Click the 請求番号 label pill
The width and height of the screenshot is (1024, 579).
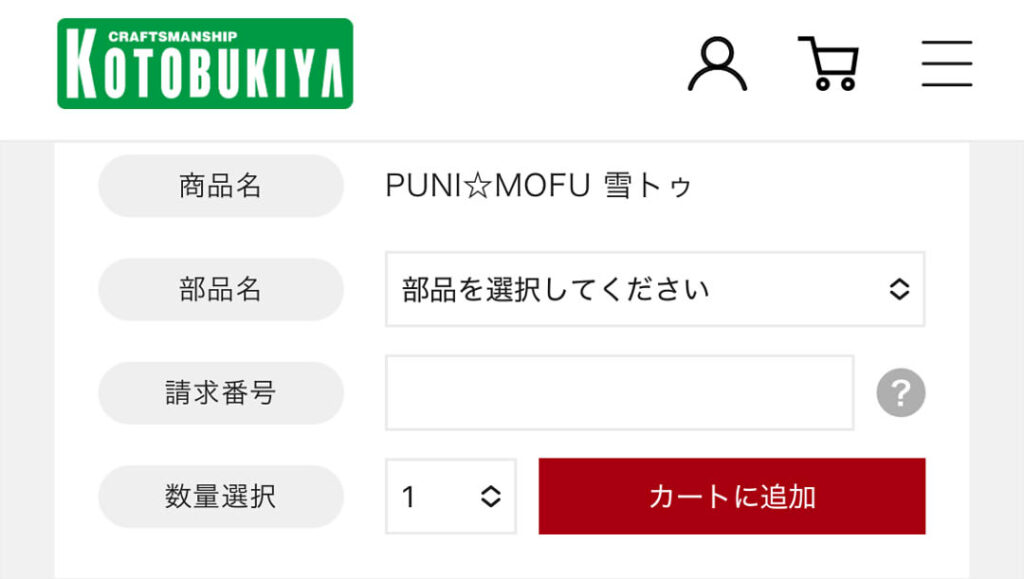coord(220,393)
